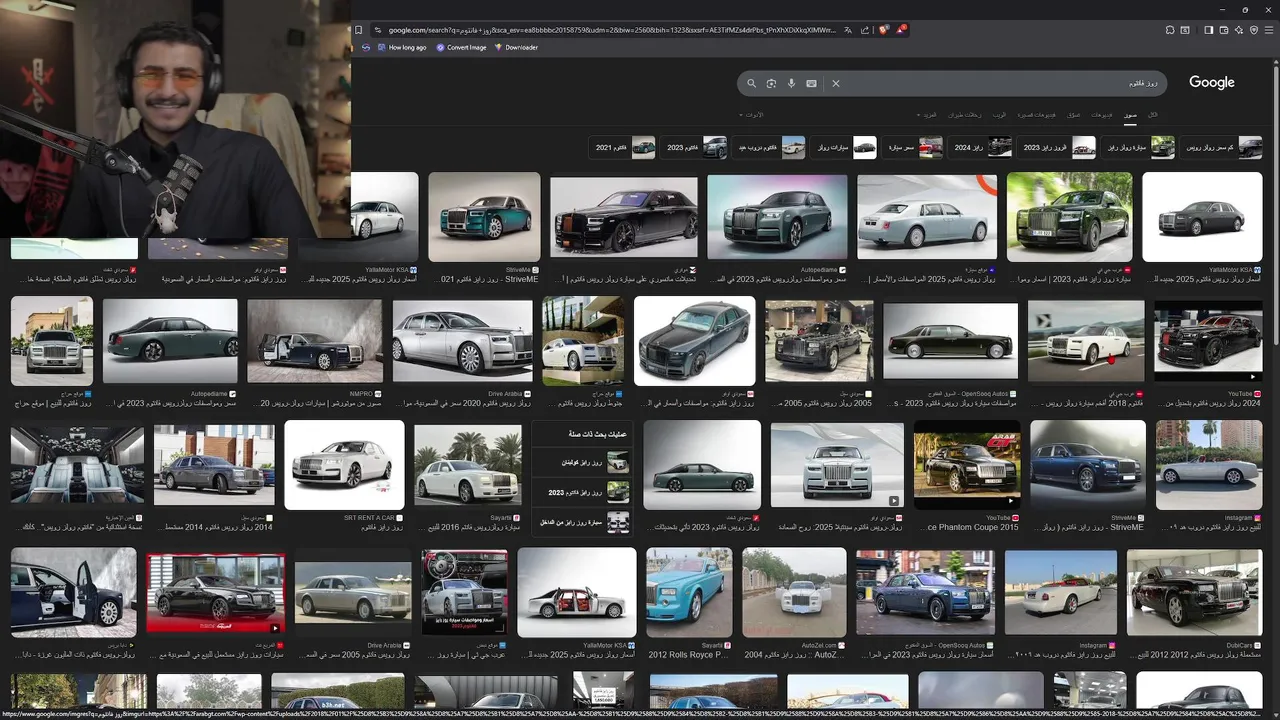Open the Convert Image bookmark
The width and height of the screenshot is (1280, 720).
click(460, 47)
